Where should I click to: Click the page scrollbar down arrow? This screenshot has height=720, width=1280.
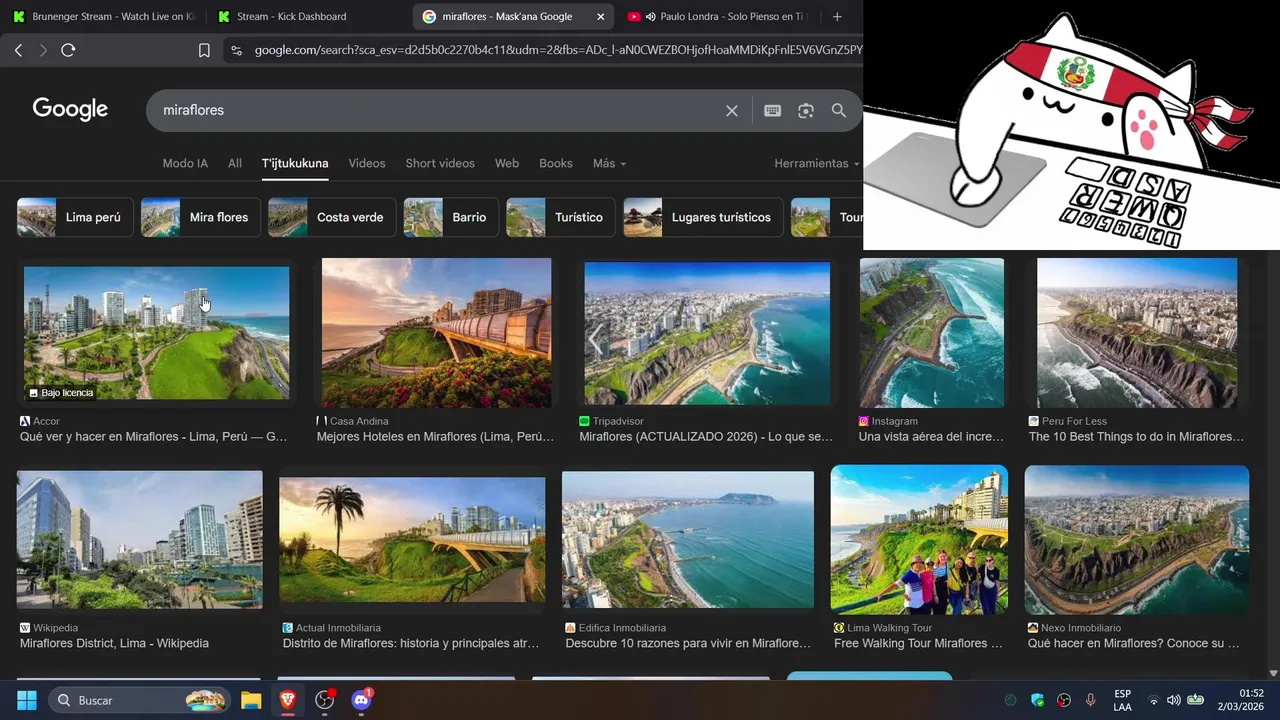[1273, 674]
